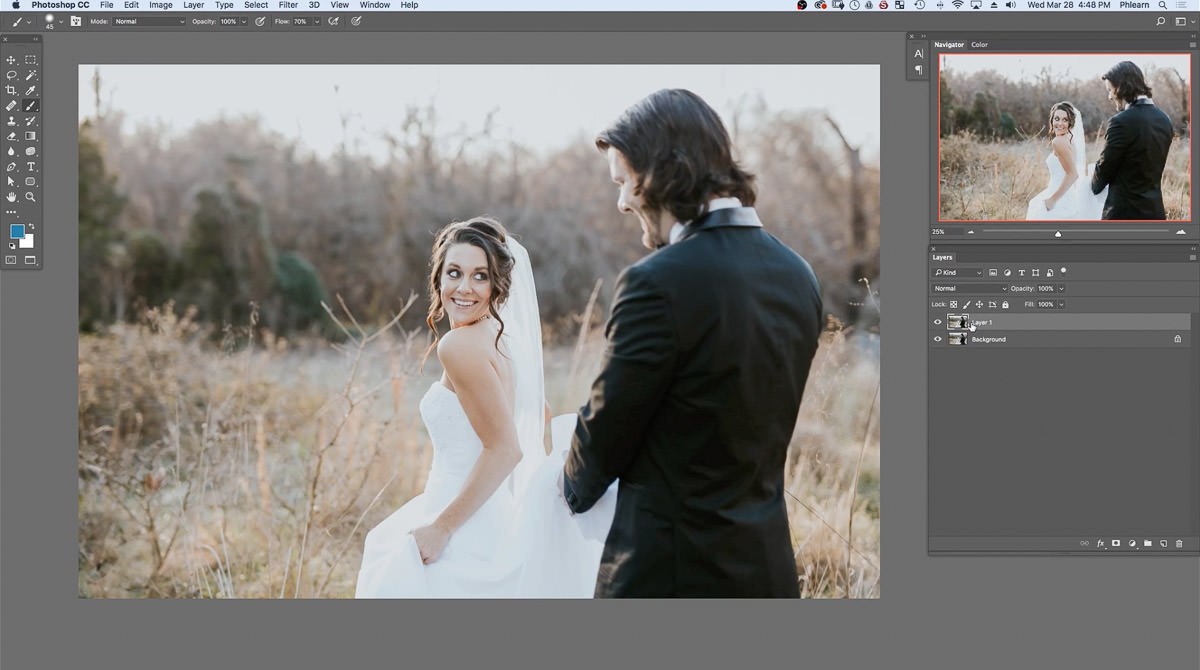Toggle lock all on the layer
Screen dimensions: 1200x670
pyautogui.click(x=1005, y=304)
